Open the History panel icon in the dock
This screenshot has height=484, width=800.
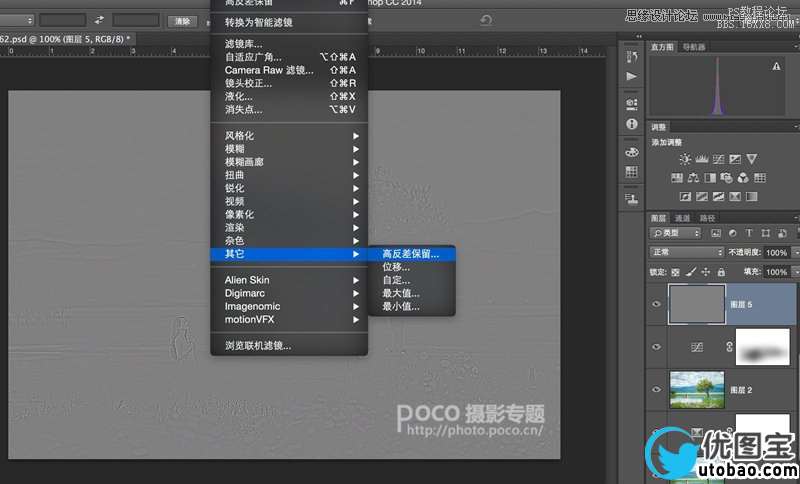(631, 57)
